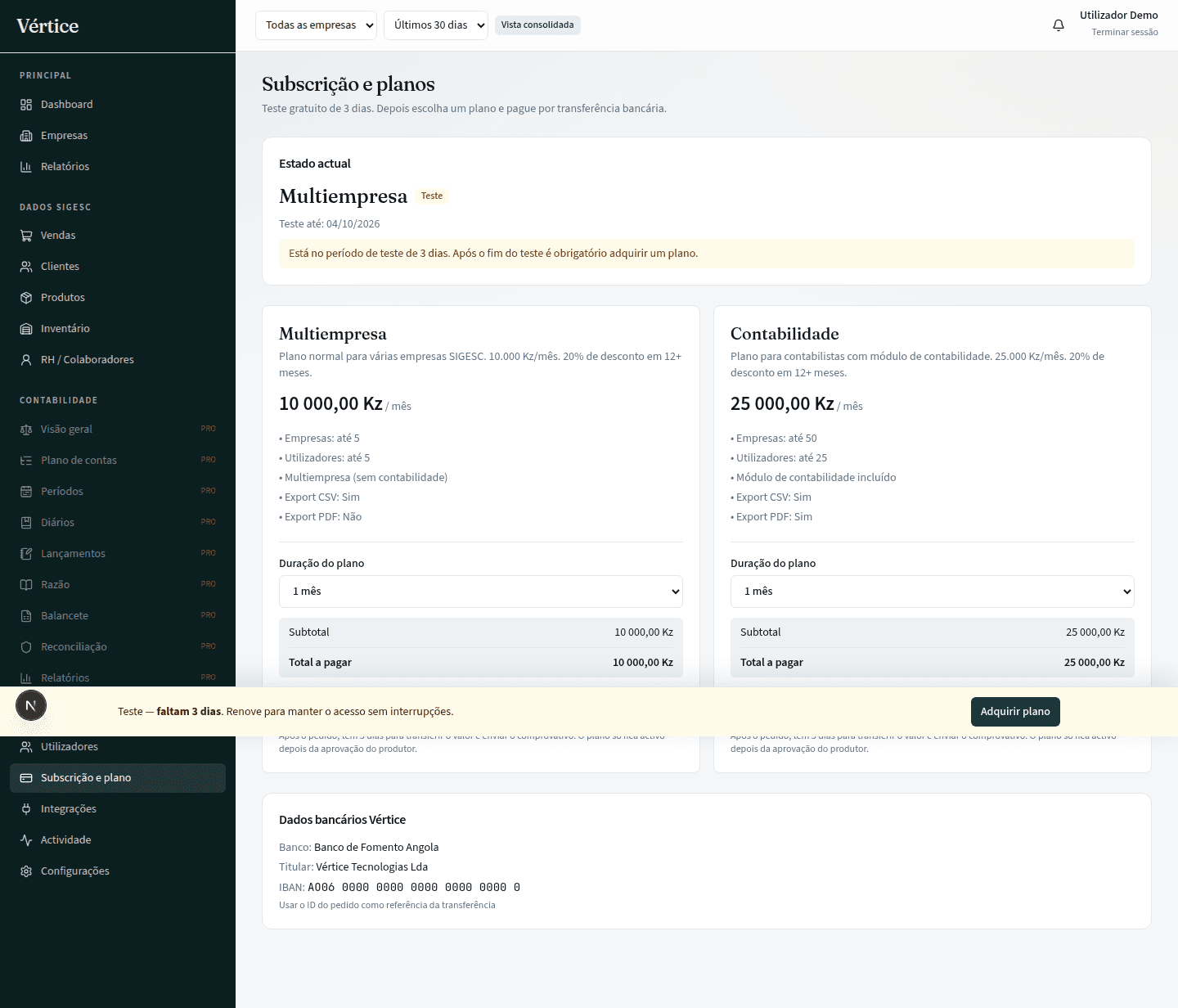Image resolution: width=1178 pixels, height=1008 pixels.
Task: Click the Dashboard grid icon in sidebar
Action: point(26,105)
